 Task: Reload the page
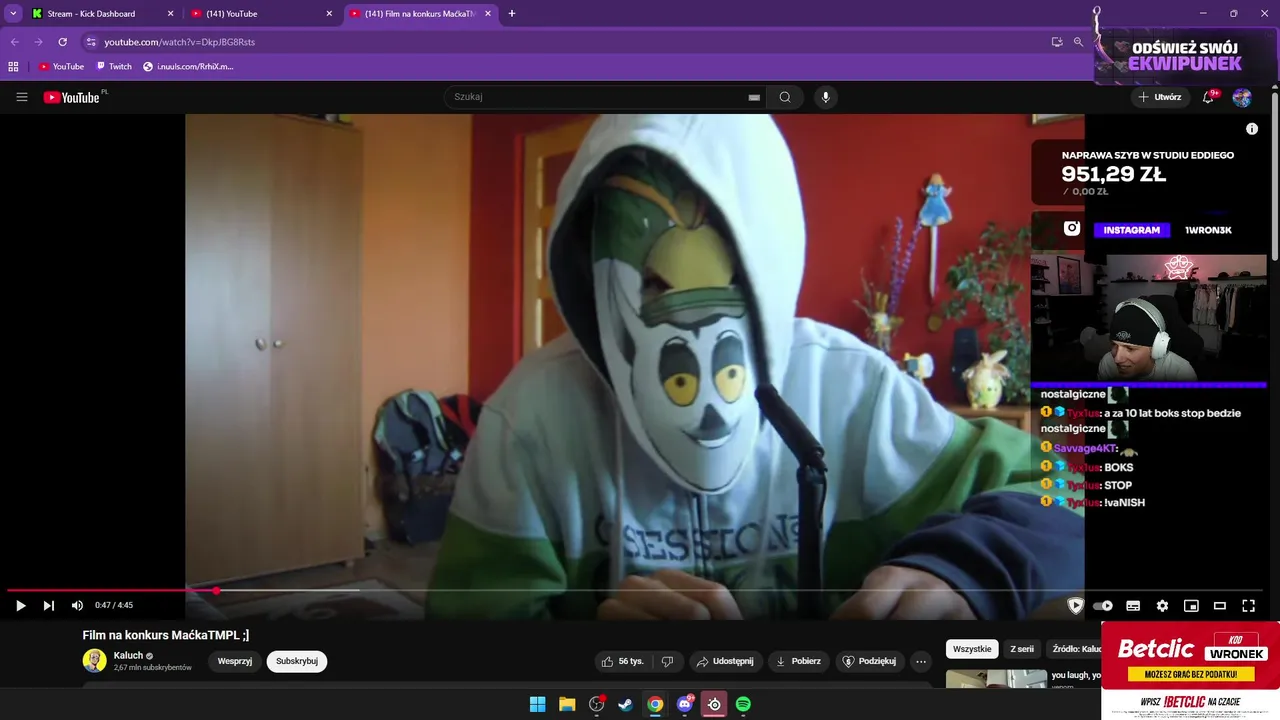click(x=62, y=42)
